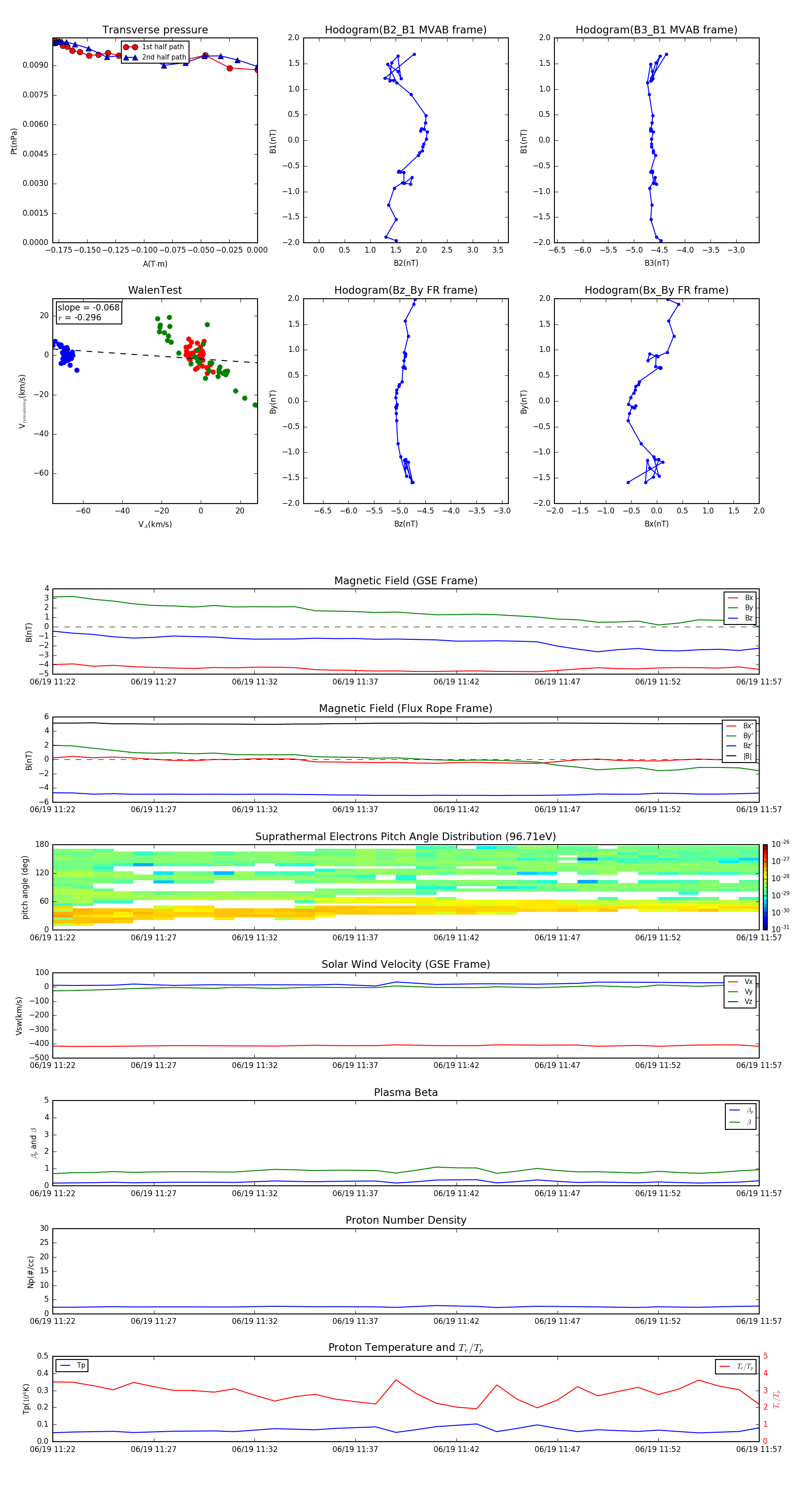
Task: Click the 'Hodogram(Bz_By FR frame)' title
Action: (406, 290)
